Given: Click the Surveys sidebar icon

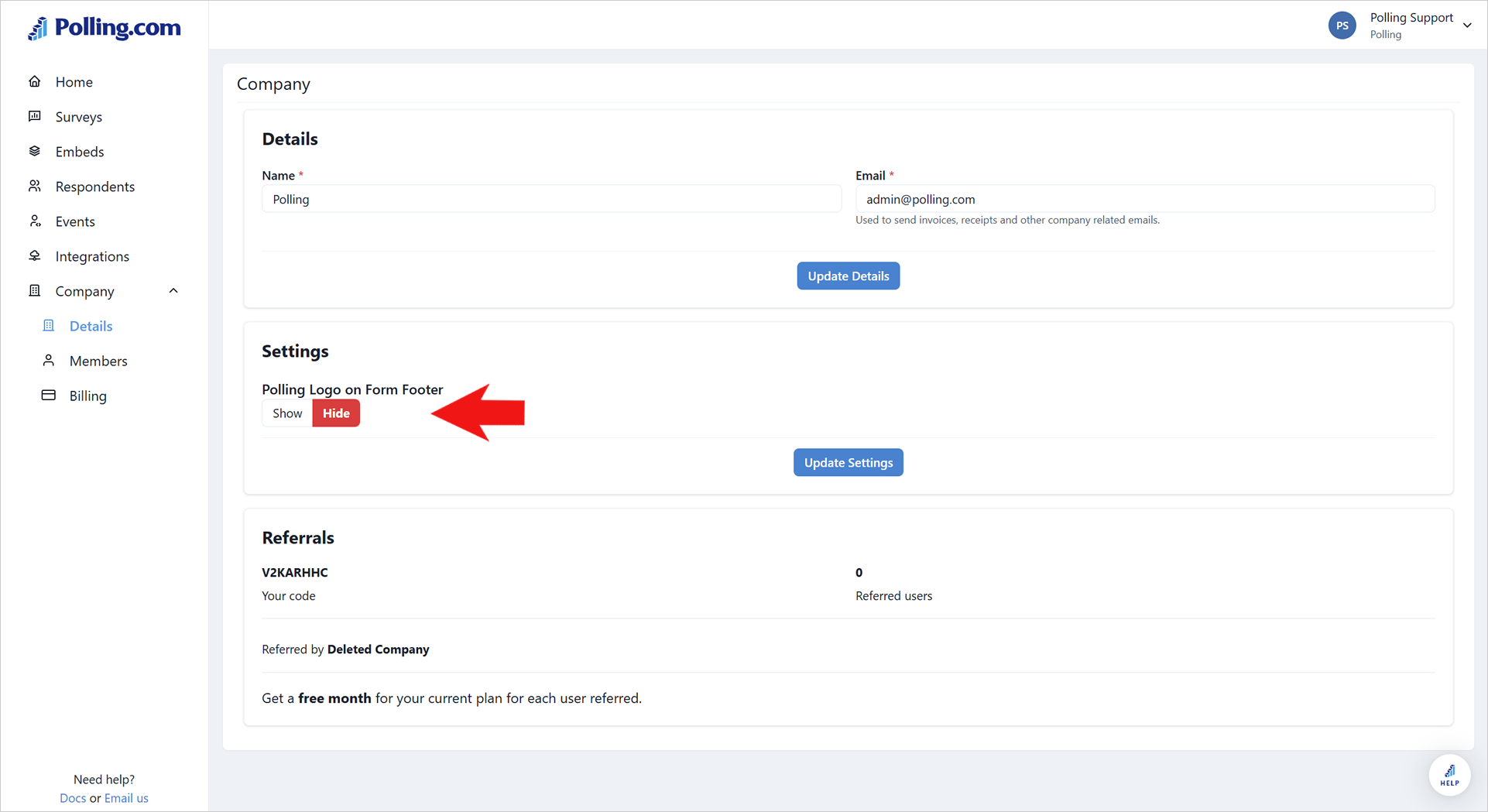Looking at the screenshot, I should (35, 116).
